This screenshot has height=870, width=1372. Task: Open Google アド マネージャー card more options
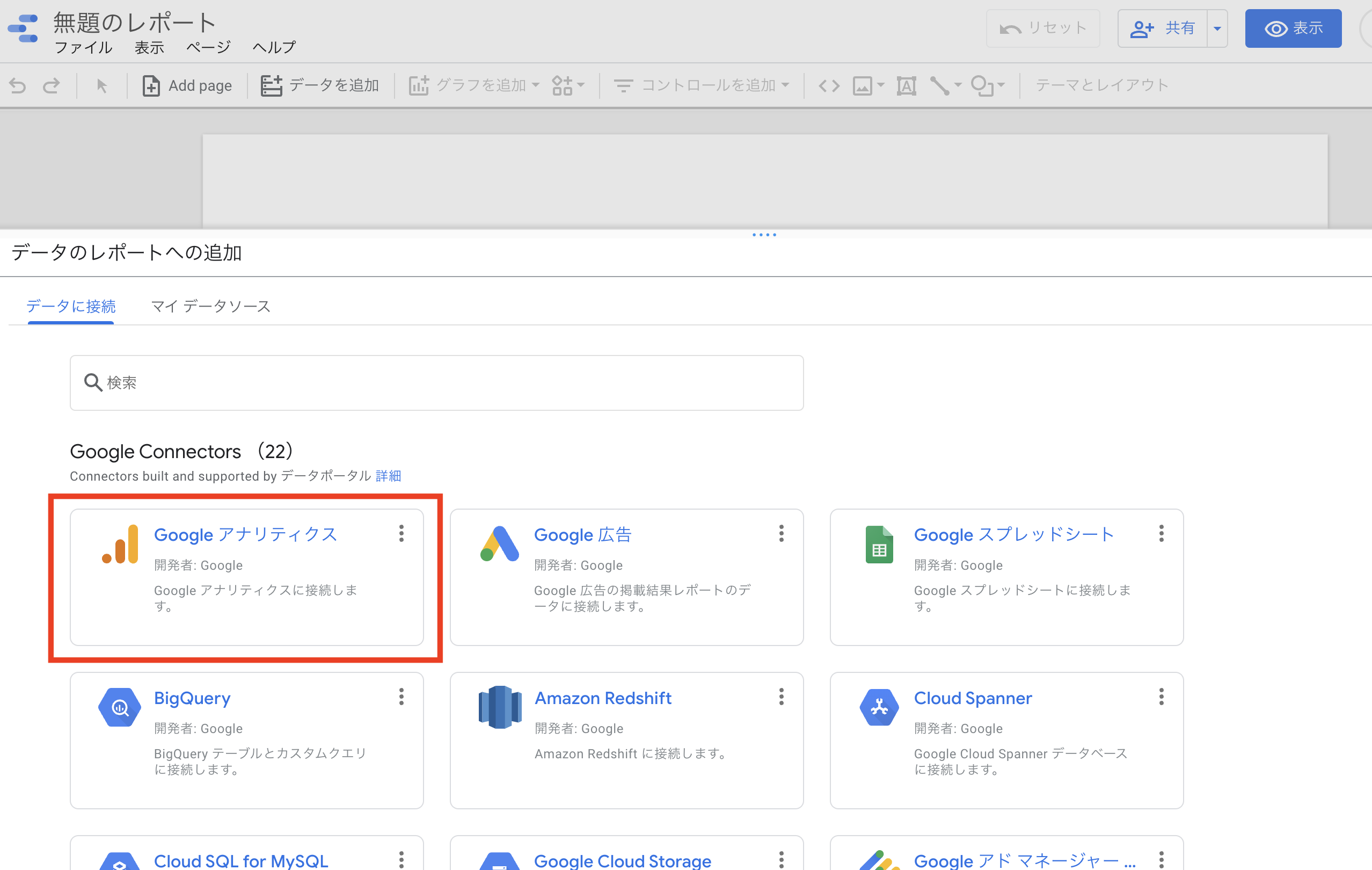pyautogui.click(x=1162, y=859)
